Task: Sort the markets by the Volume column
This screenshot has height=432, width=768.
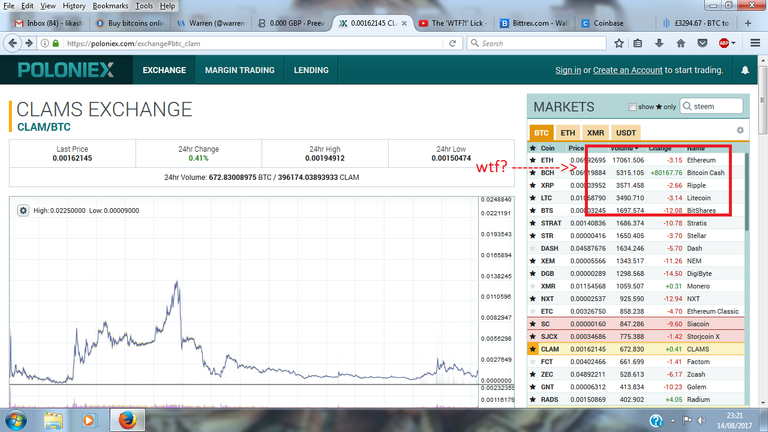Action: [624, 147]
